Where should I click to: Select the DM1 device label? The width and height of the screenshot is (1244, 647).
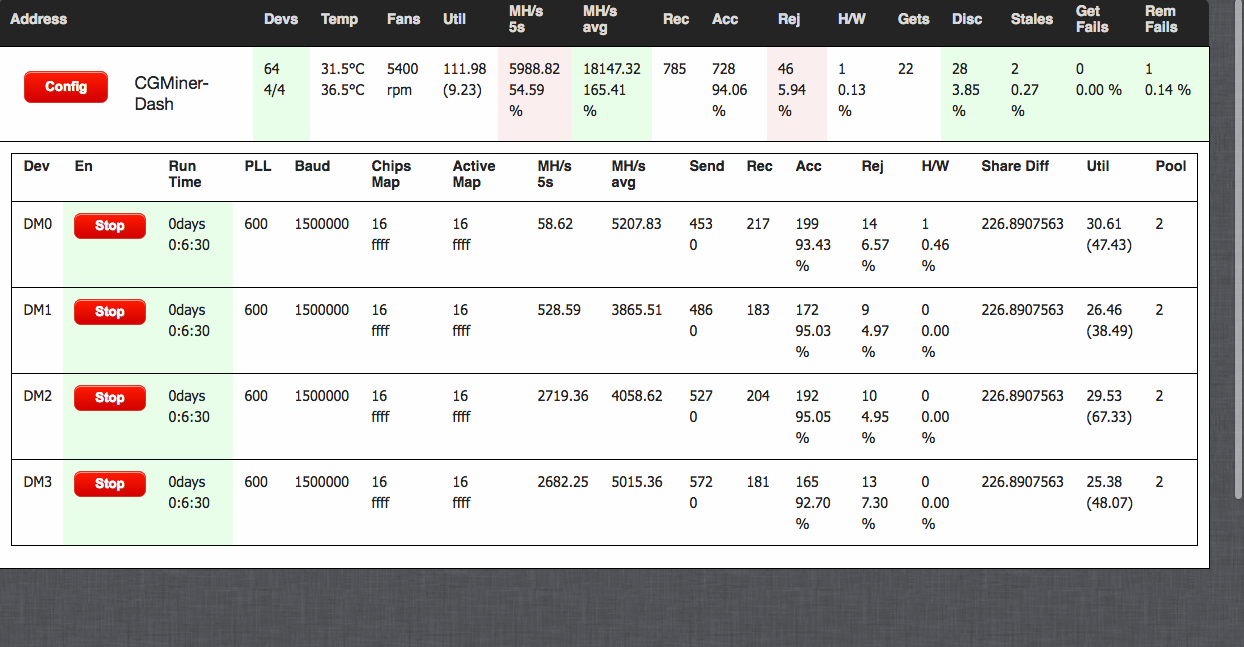pos(38,310)
